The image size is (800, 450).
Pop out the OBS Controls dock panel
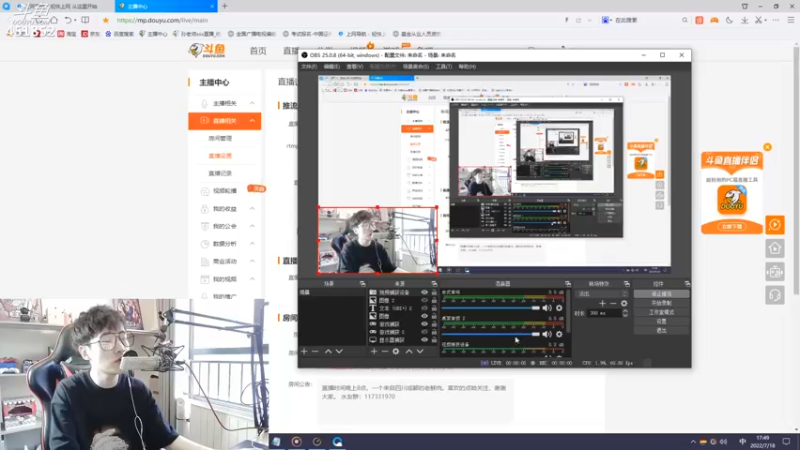[x=687, y=284]
